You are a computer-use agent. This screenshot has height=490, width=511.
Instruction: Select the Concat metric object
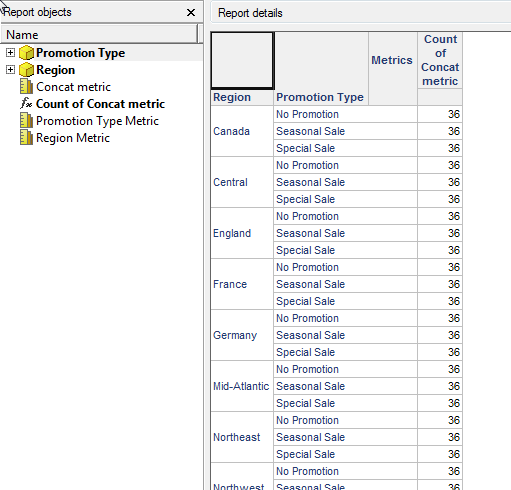tap(73, 87)
